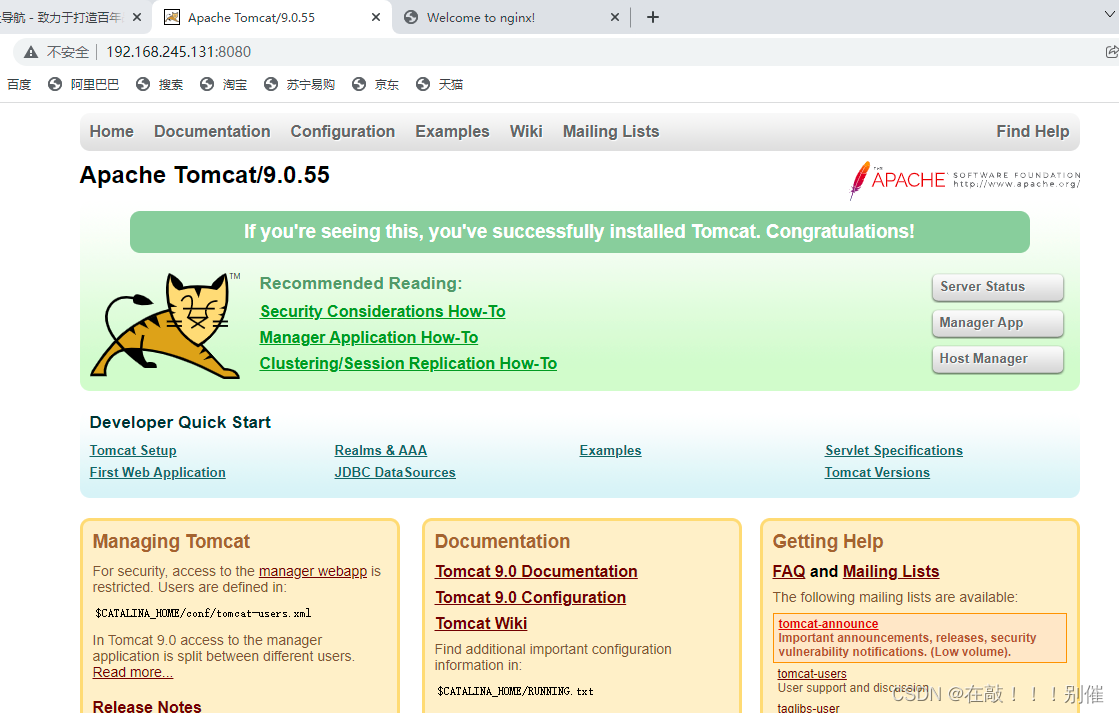Open the Tomcat Versions link

pos(877,472)
